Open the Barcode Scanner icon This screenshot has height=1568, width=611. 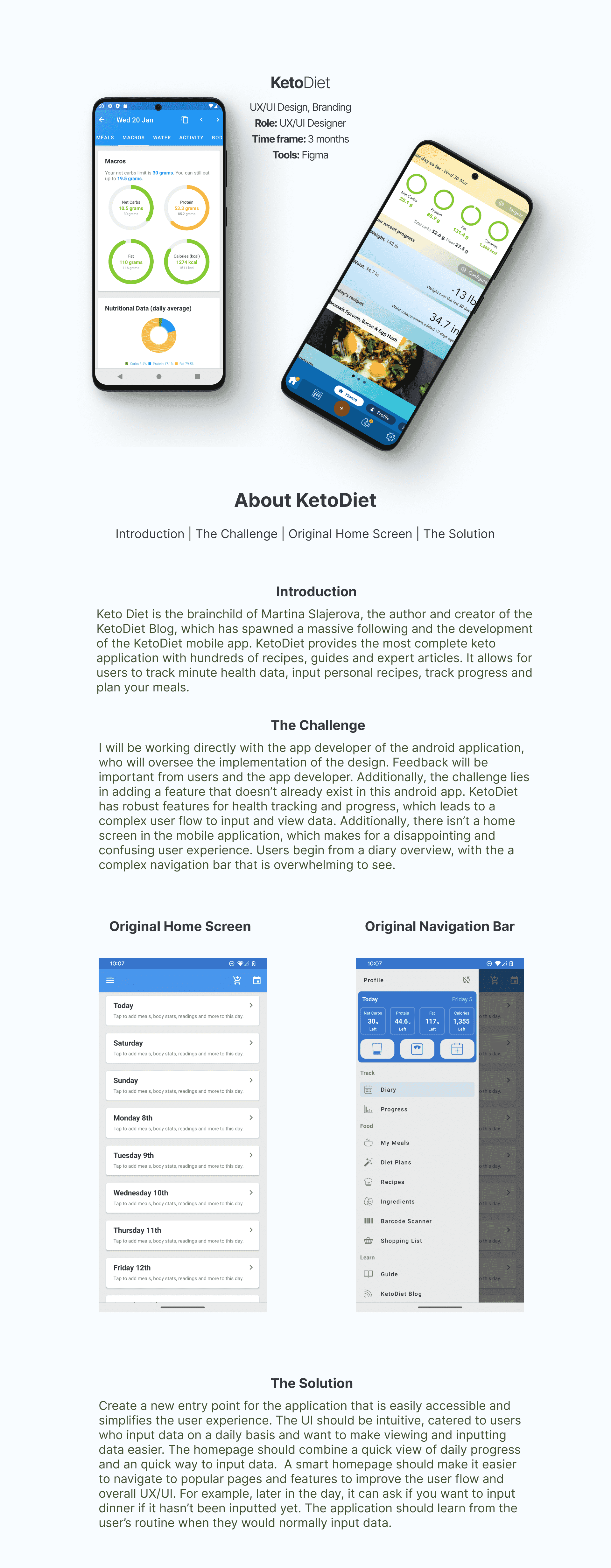368,1221
